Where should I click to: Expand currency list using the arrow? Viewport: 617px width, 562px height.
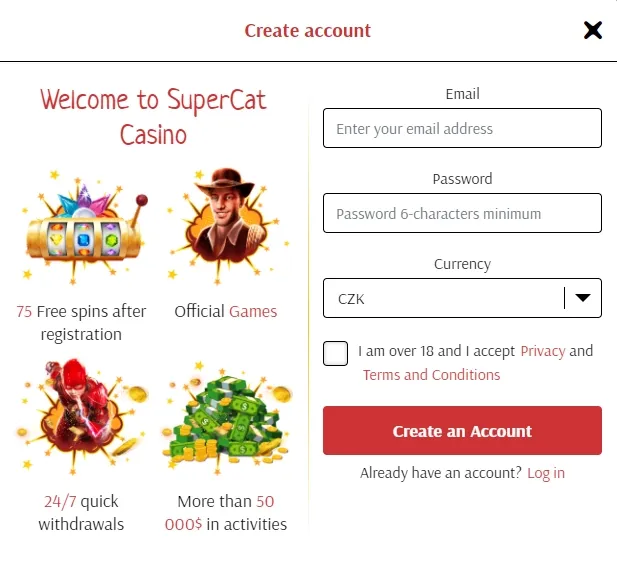pos(583,298)
